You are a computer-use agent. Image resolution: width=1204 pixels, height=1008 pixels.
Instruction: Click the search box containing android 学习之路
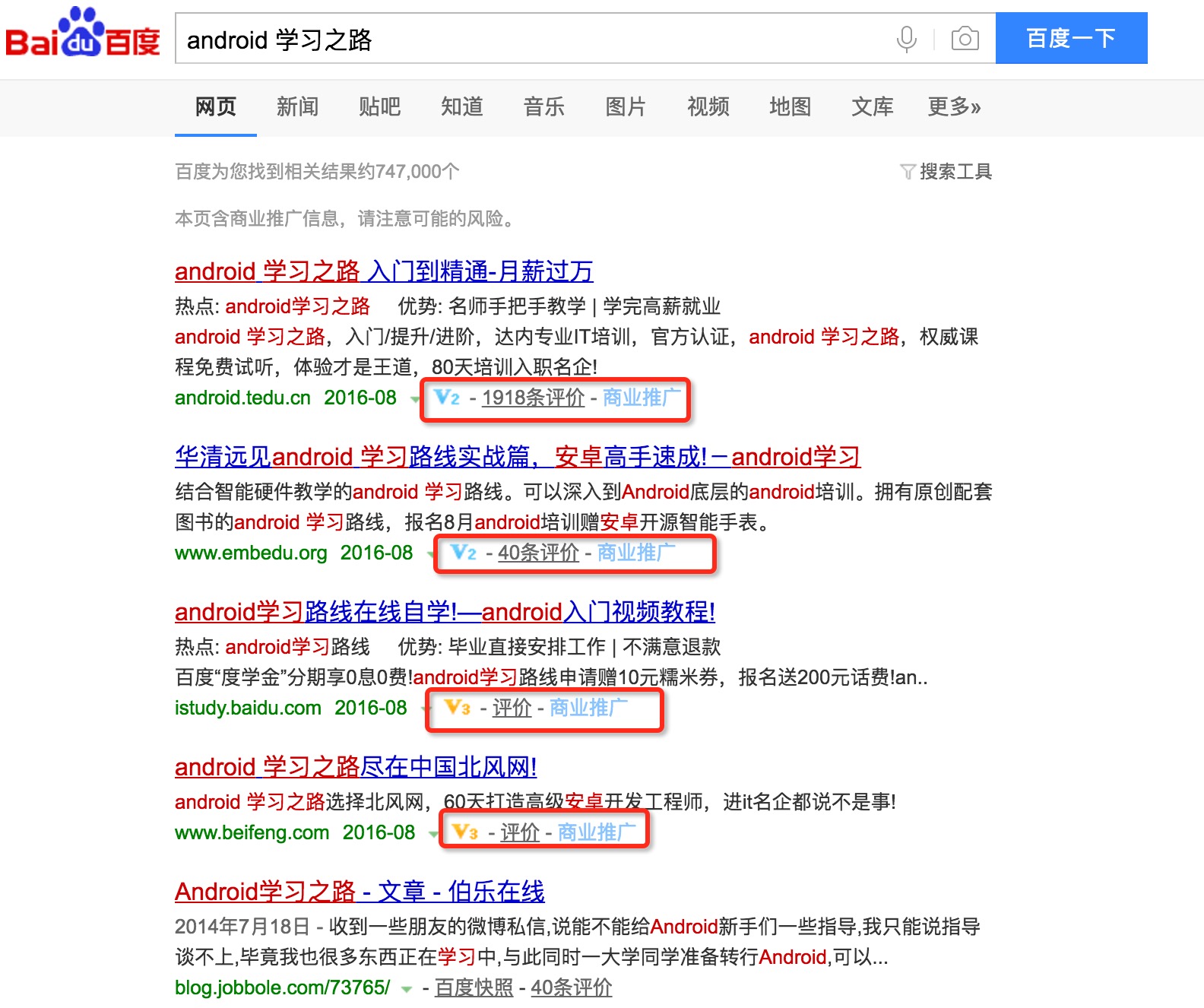(x=585, y=38)
